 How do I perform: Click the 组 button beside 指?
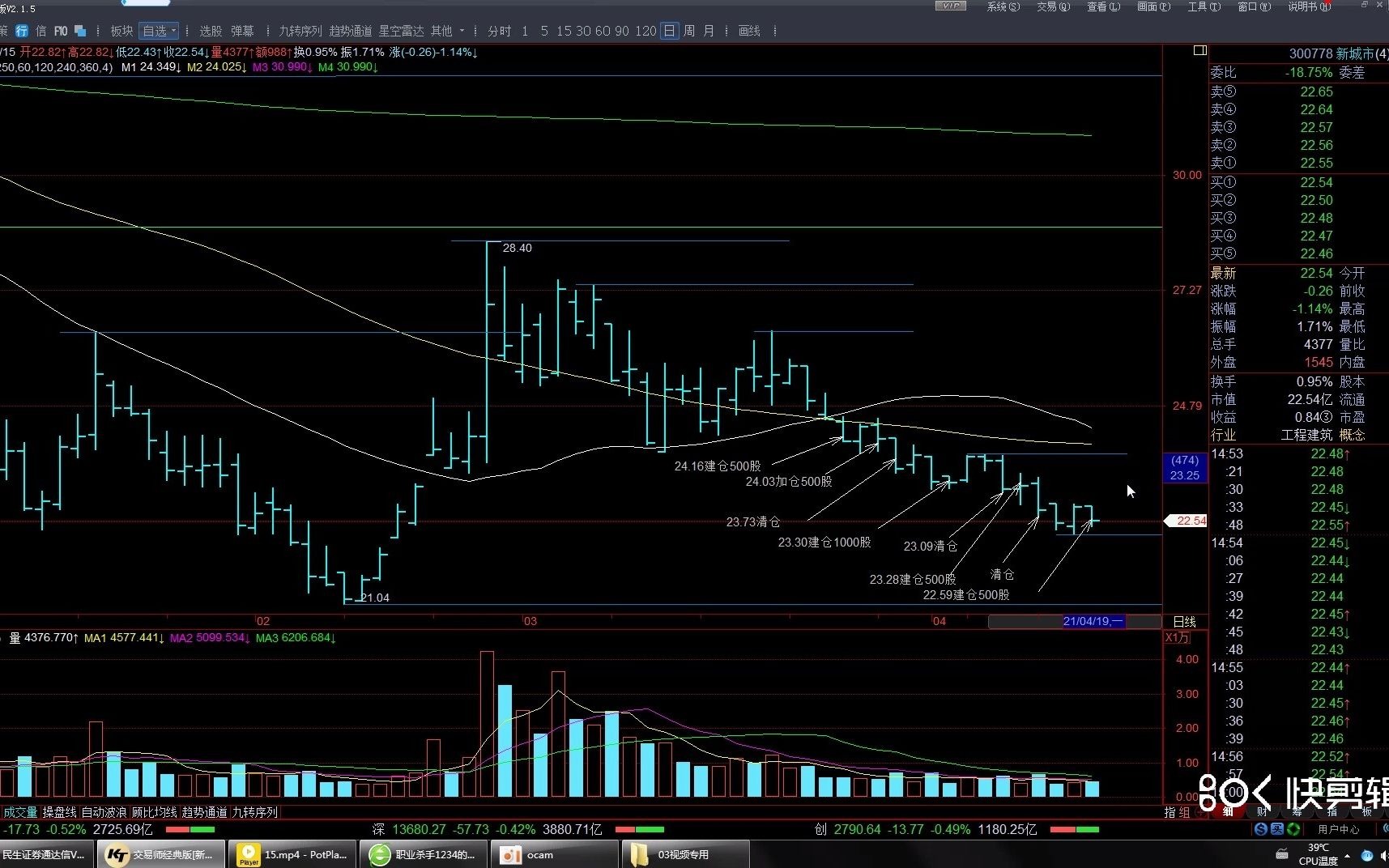pos(1184,812)
